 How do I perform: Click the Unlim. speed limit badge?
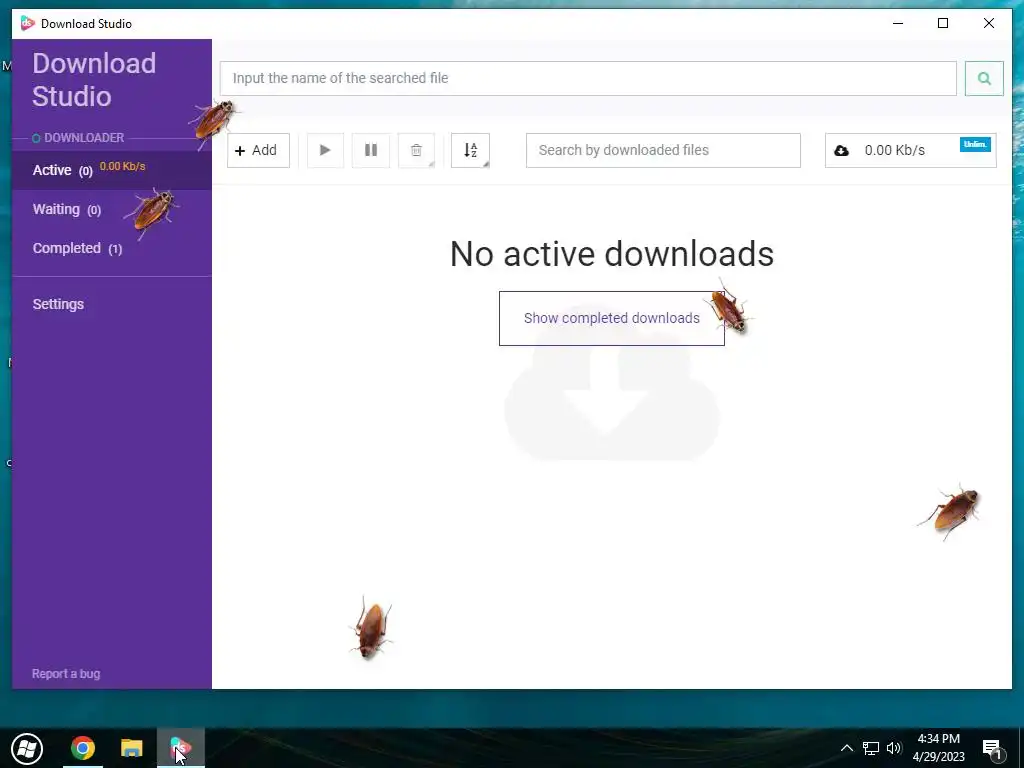click(975, 144)
